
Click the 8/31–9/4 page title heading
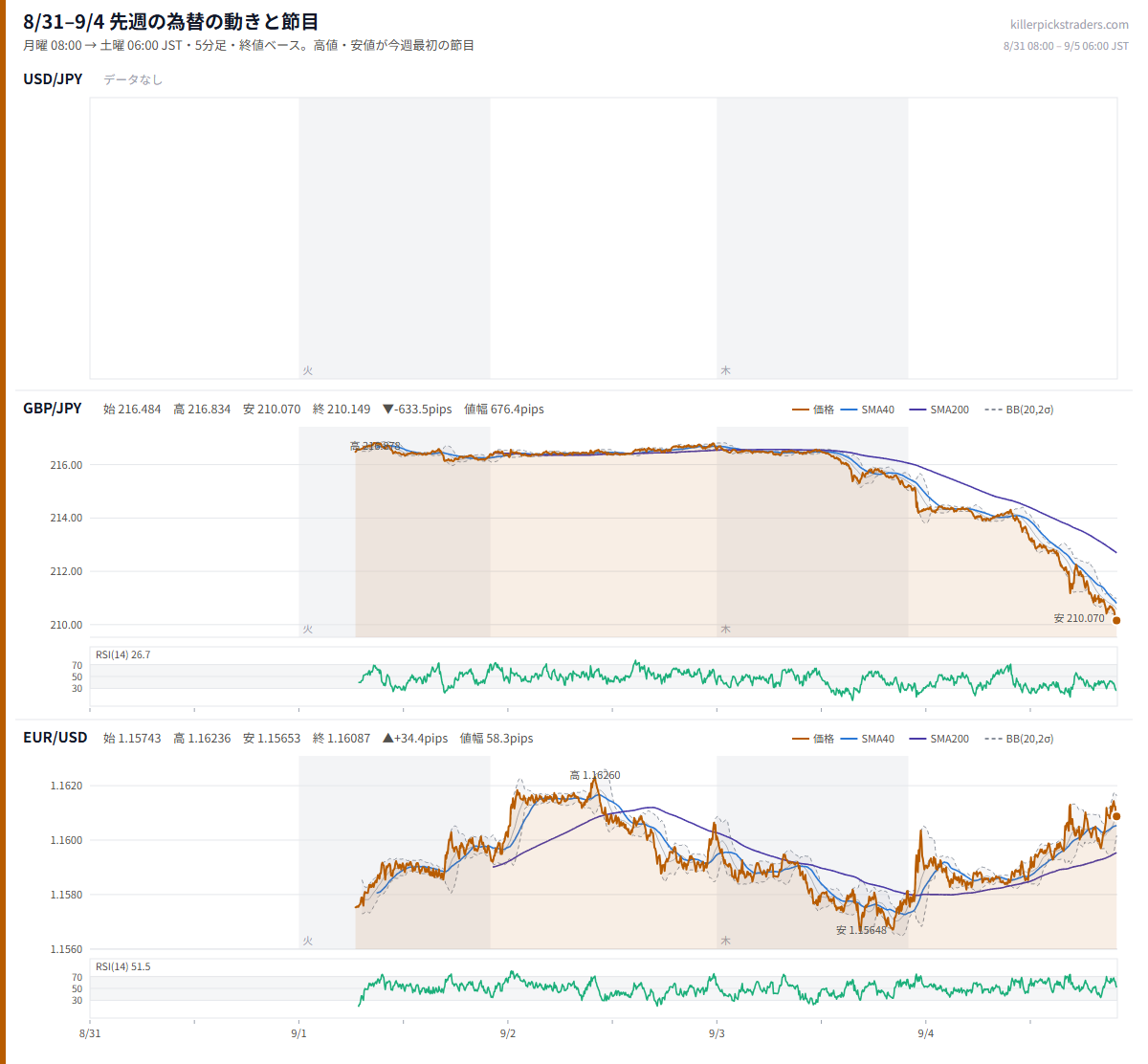171,21
